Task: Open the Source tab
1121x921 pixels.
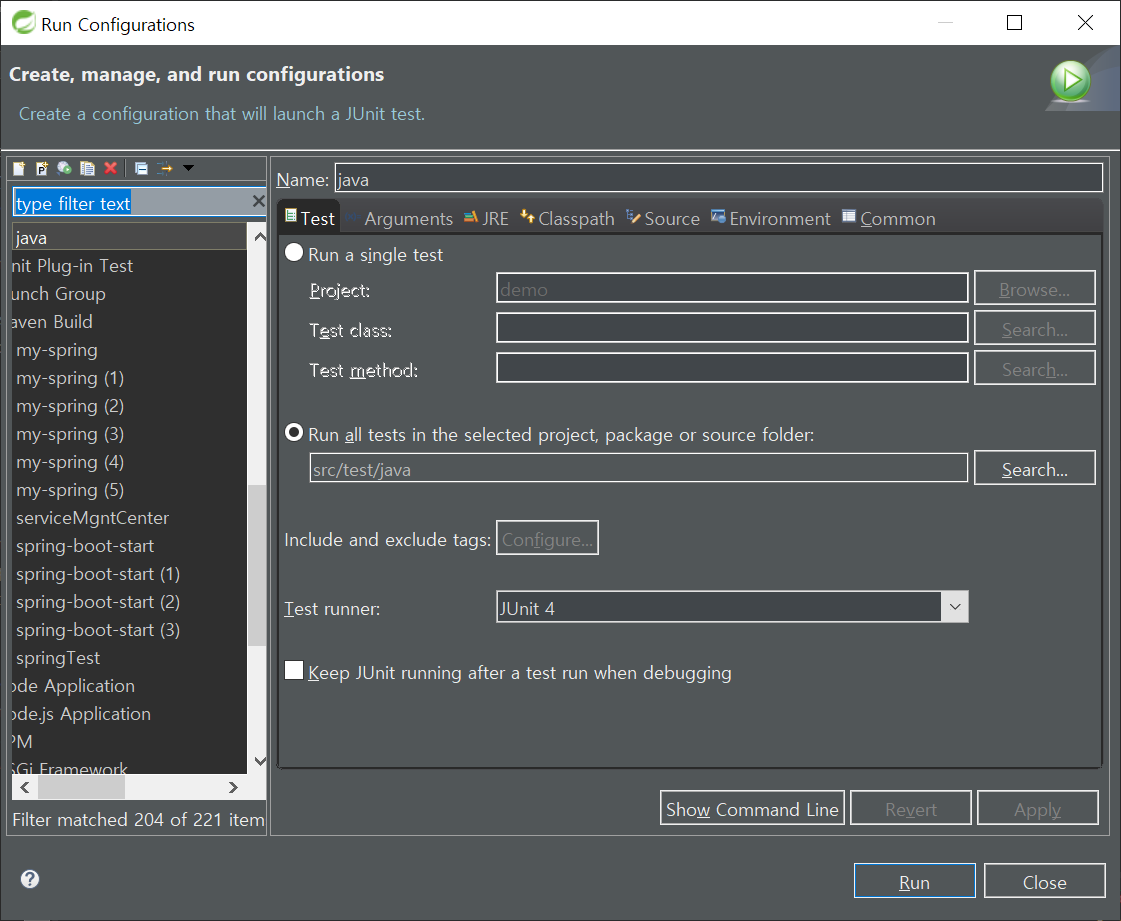Action: (663, 218)
